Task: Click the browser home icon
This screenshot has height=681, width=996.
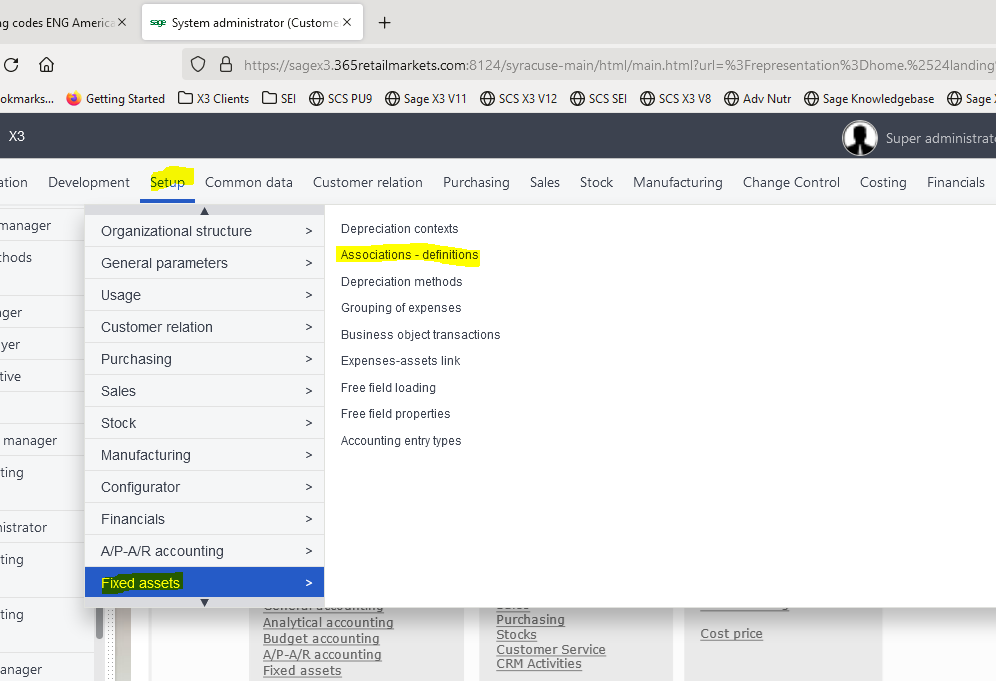Action: 45,64
